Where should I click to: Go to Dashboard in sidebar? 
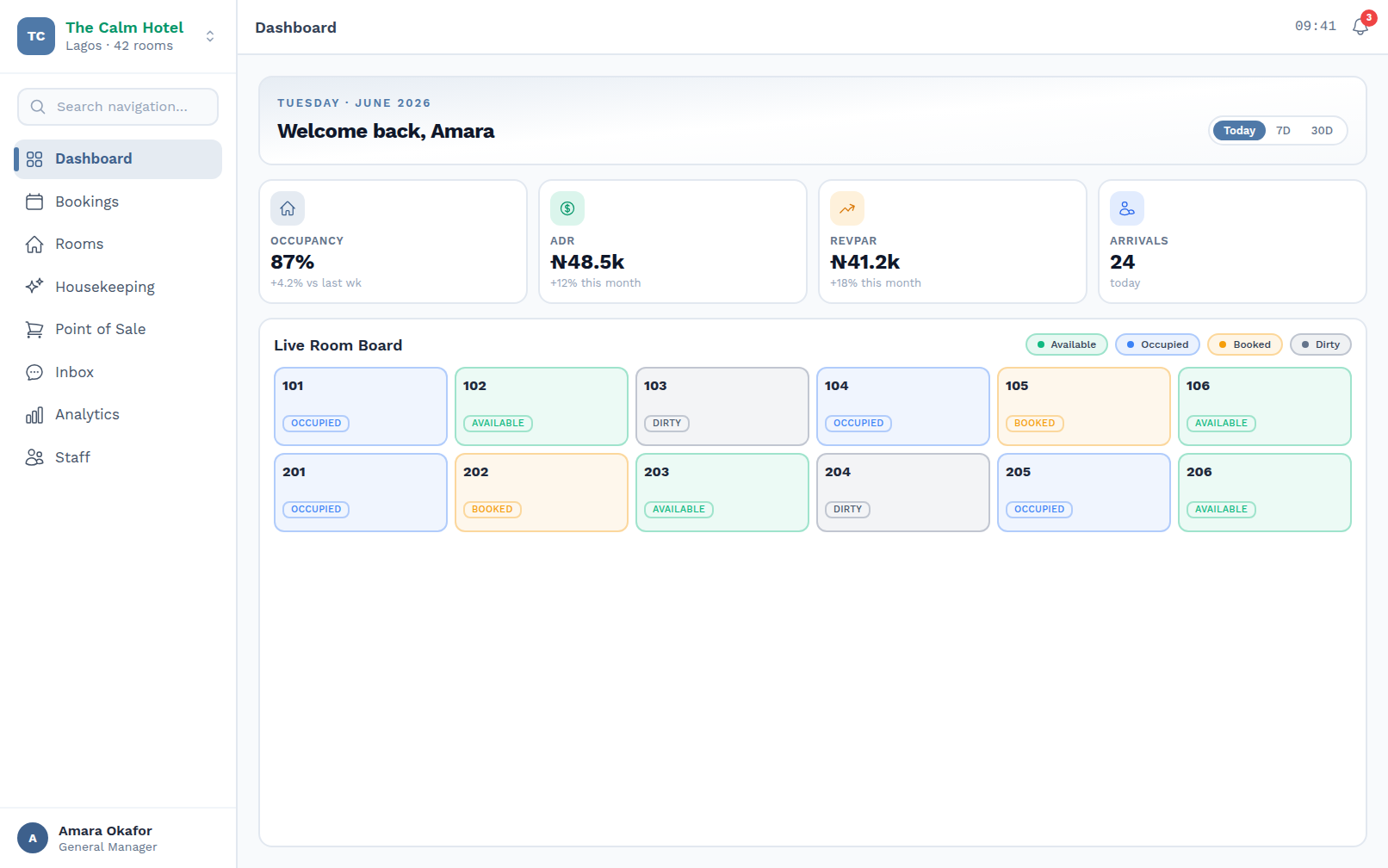click(x=118, y=159)
